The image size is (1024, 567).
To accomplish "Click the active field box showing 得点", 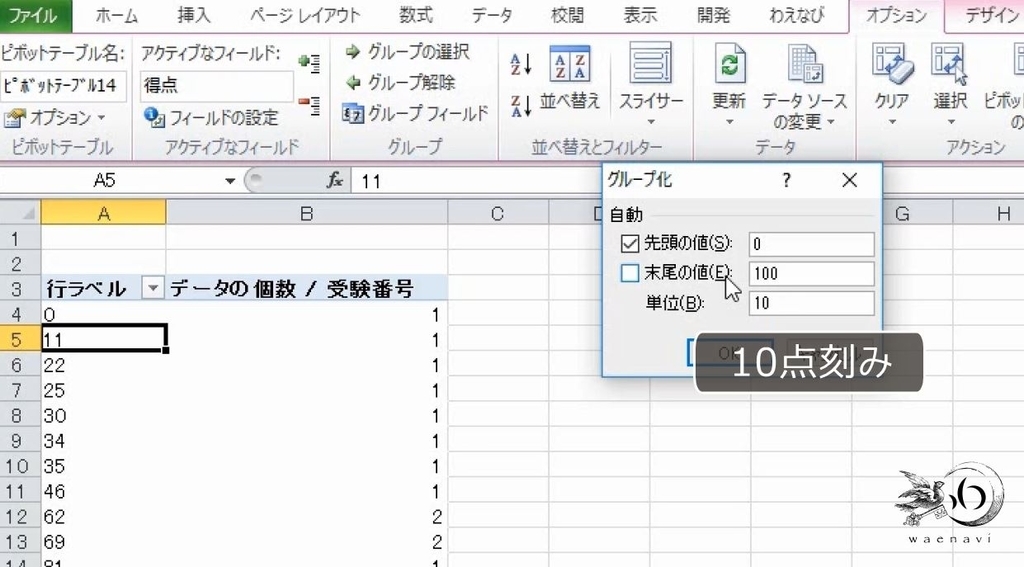I will point(217,86).
